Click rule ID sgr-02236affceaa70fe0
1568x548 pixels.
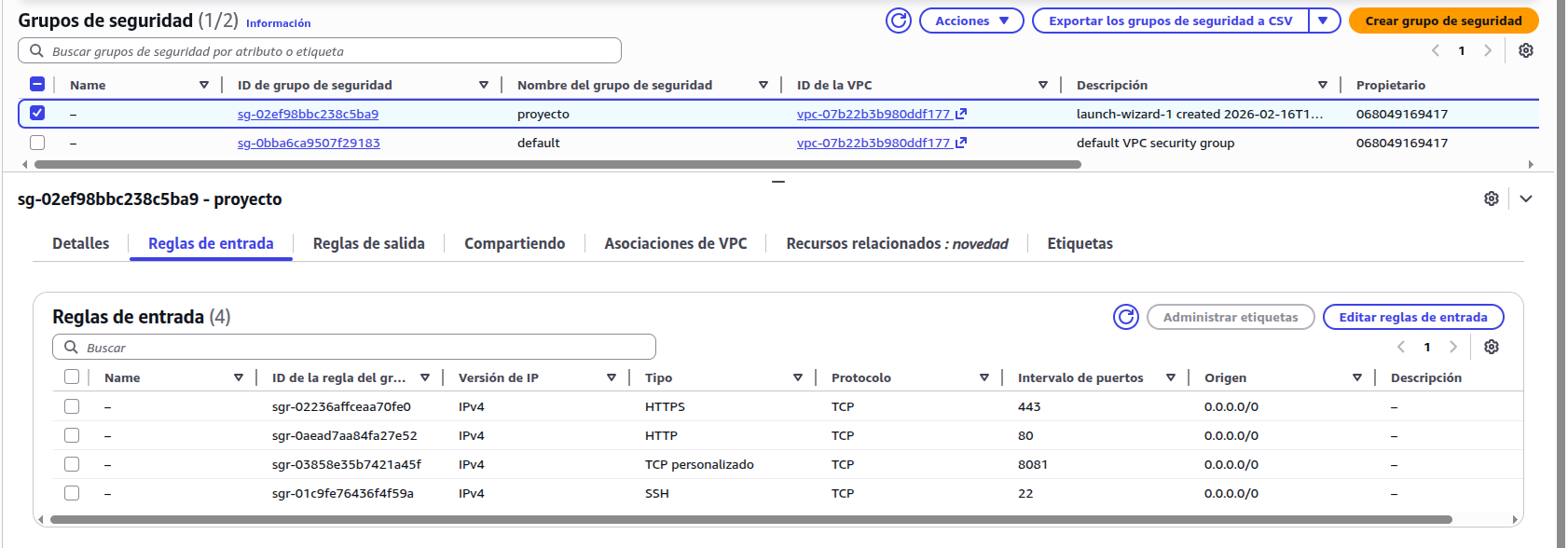(341, 406)
